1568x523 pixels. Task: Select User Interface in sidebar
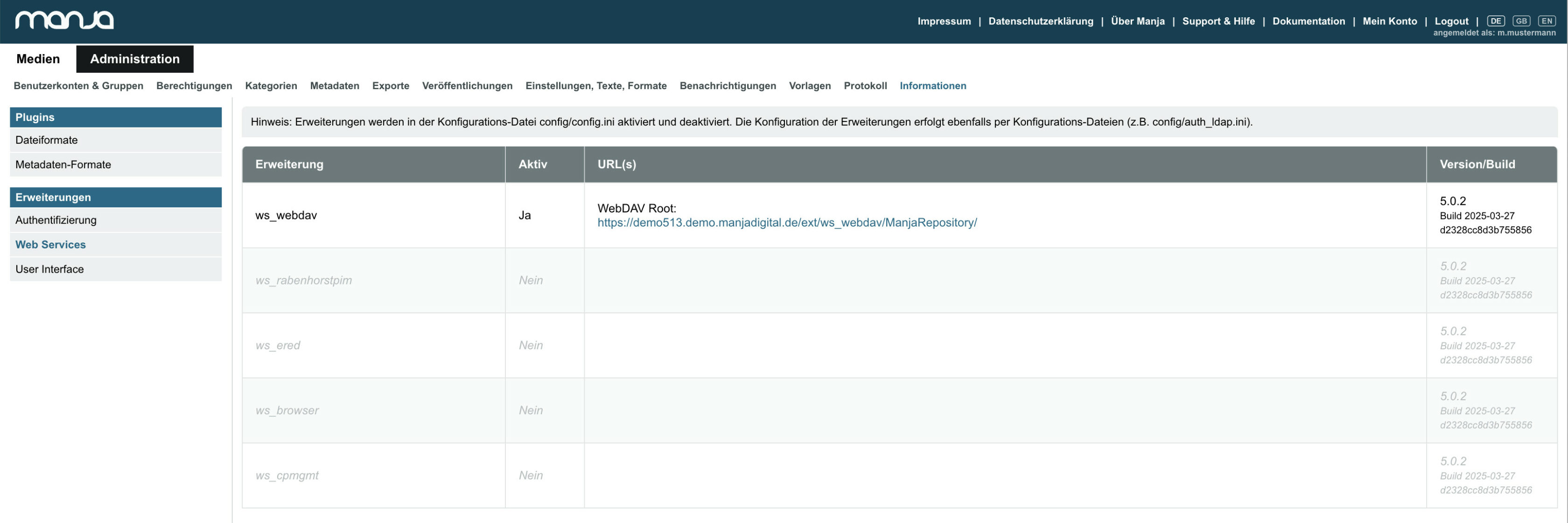point(116,269)
